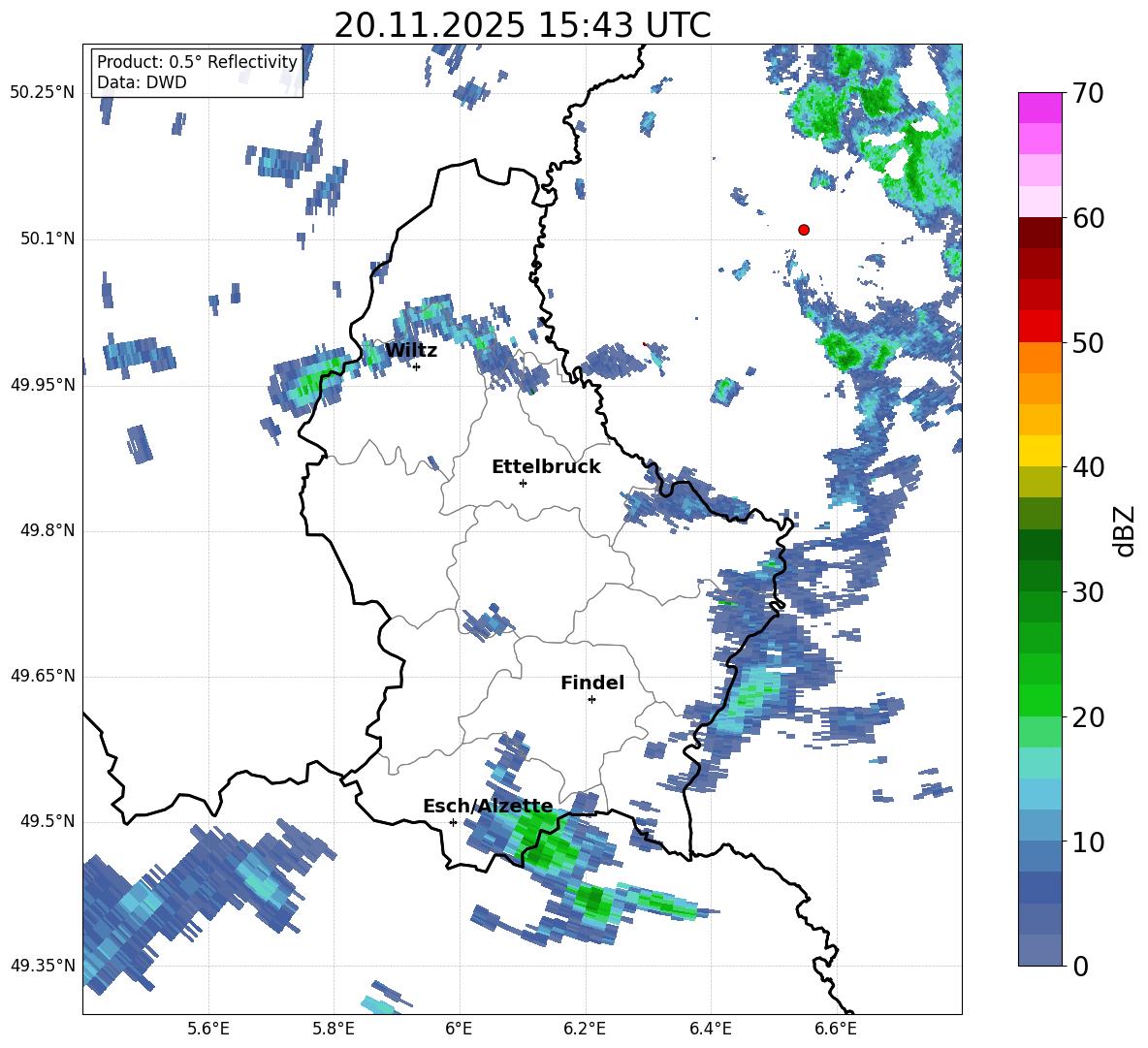Click the 49.8°N latitude label
The image size is (1148, 1048).
pyautogui.click(x=48, y=530)
